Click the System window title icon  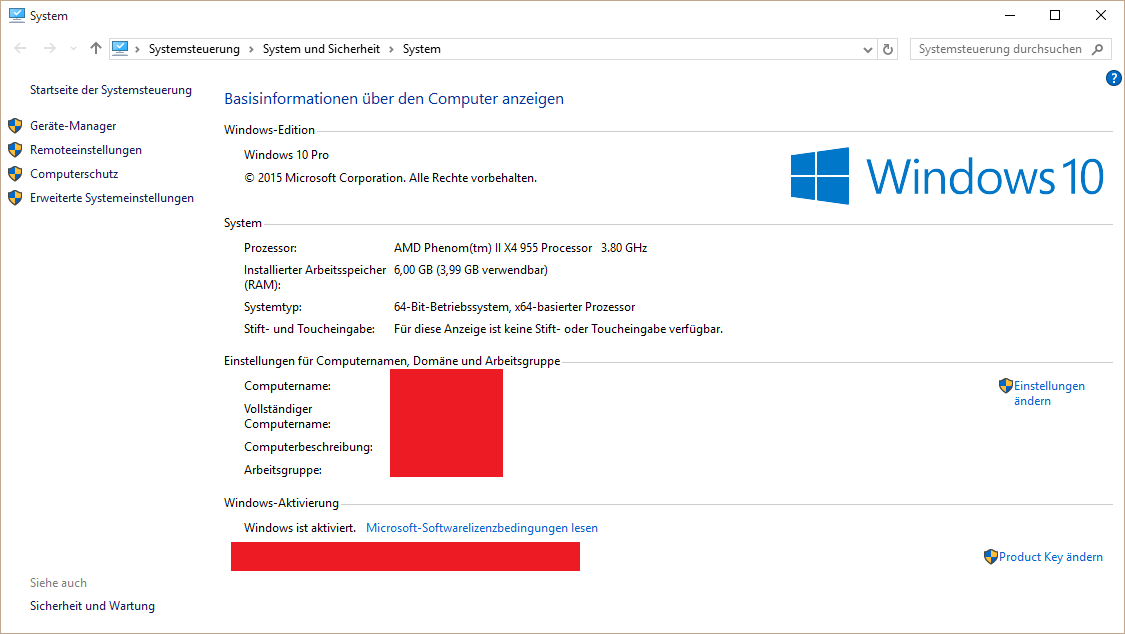17,15
